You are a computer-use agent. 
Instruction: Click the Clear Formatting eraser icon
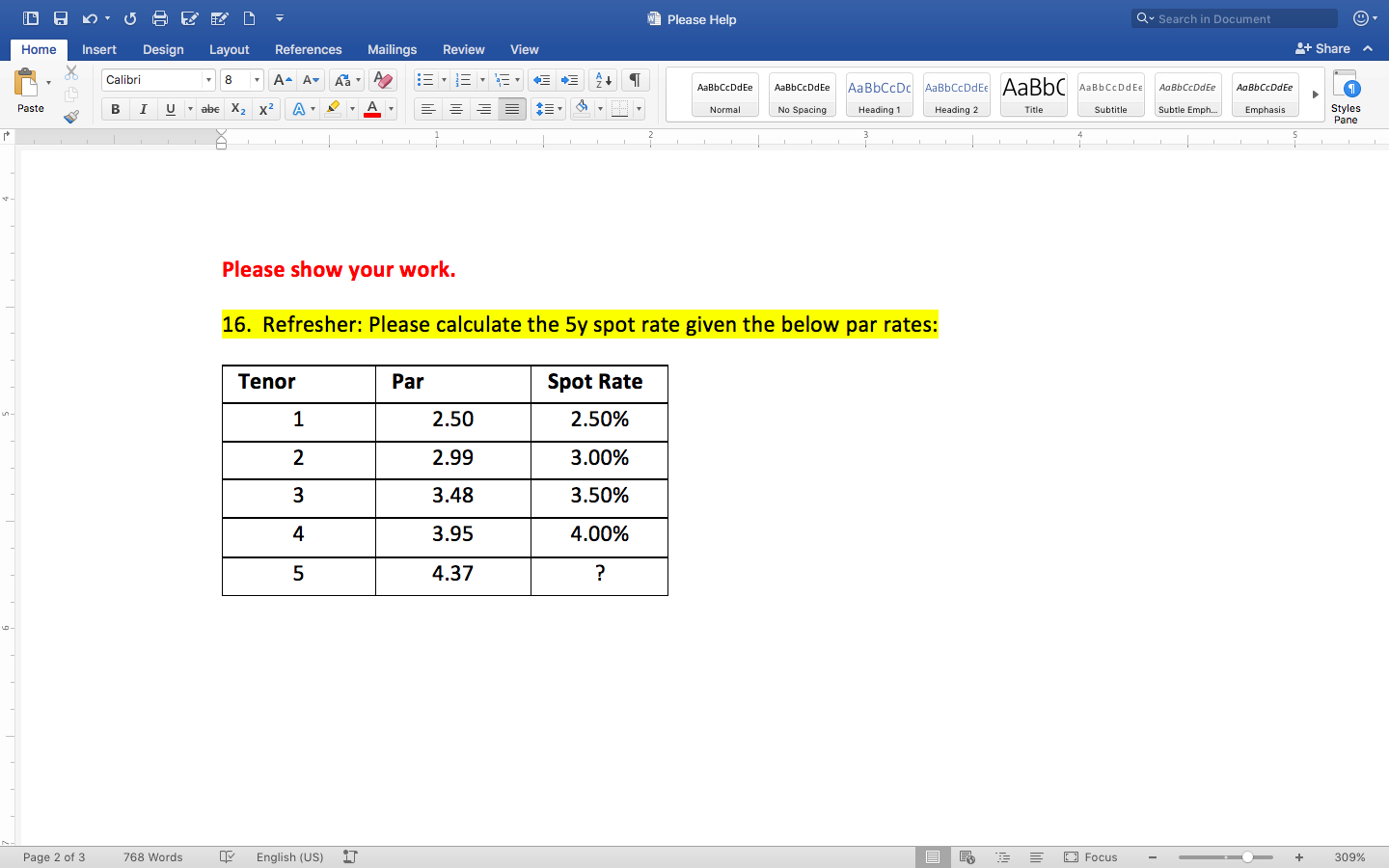point(383,80)
